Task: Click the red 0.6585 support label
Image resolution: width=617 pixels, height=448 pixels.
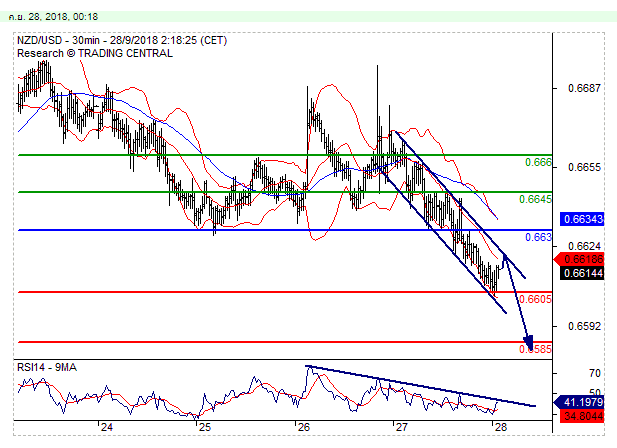Action: pos(535,349)
